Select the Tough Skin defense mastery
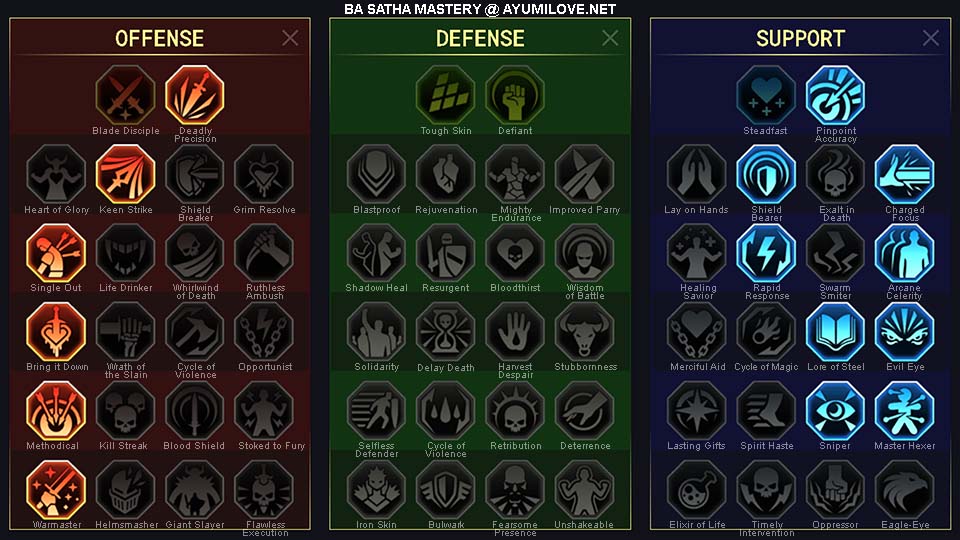The image size is (960, 540). (x=446, y=96)
